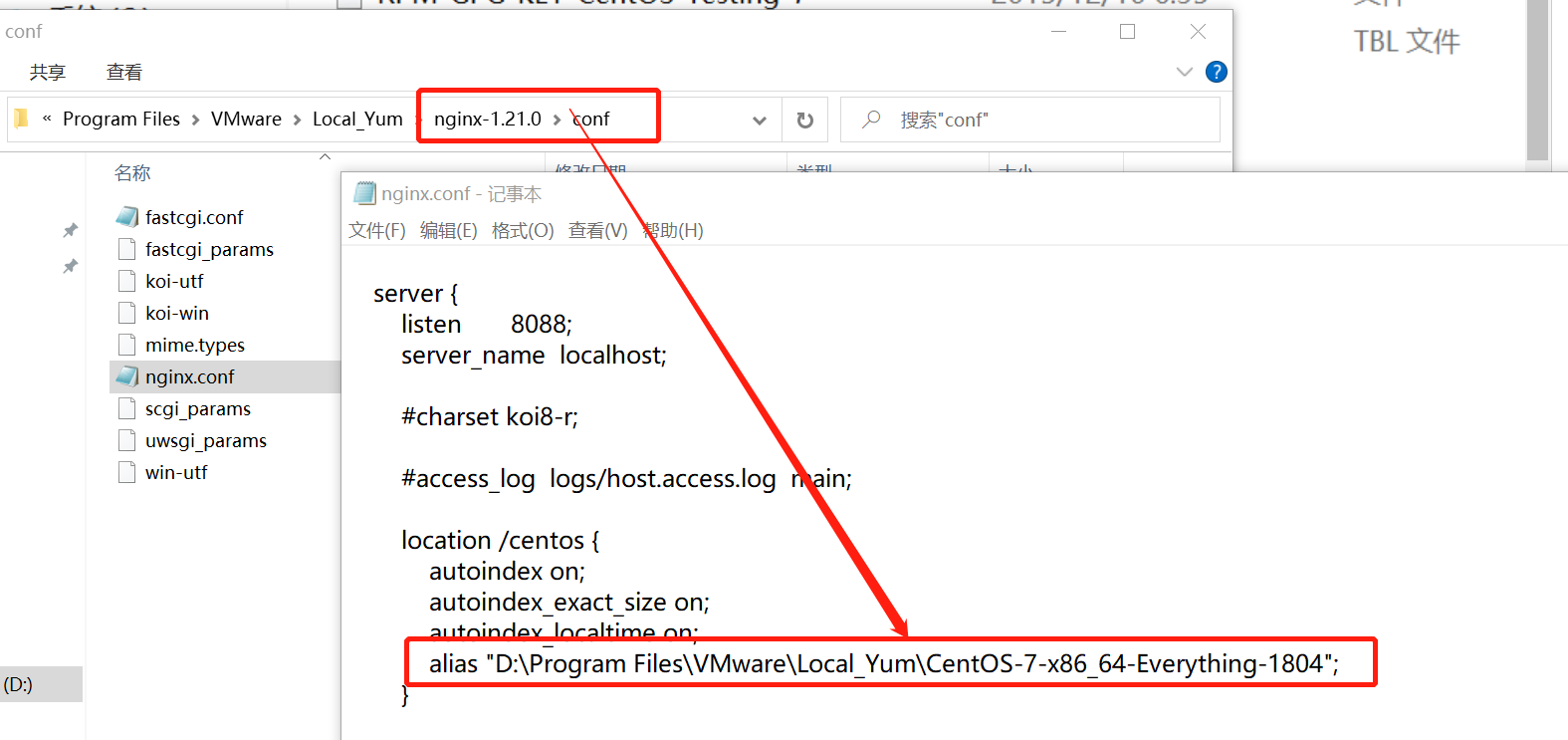Select the koi-win file name

[x=177, y=313]
